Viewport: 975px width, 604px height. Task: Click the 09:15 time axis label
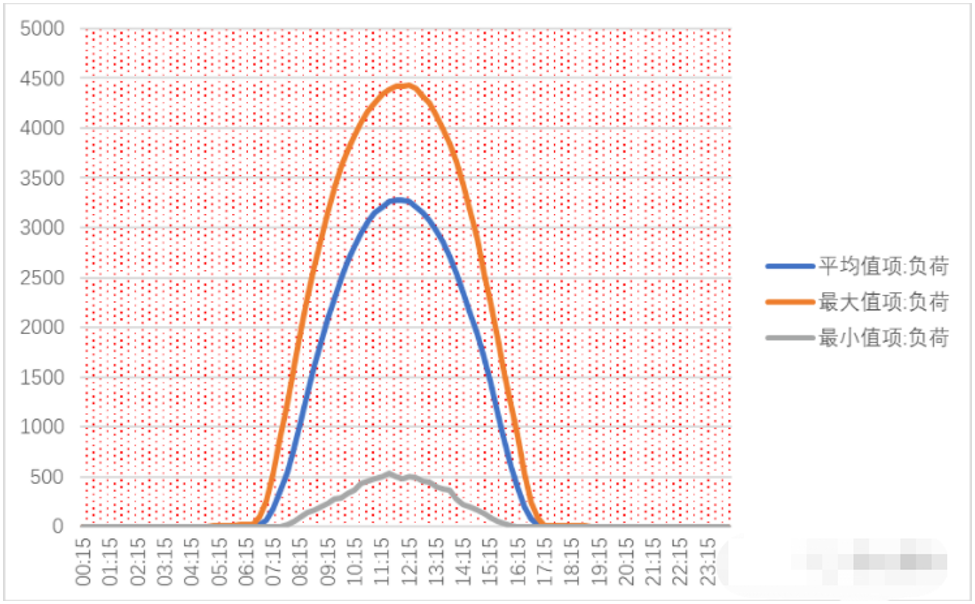[327, 562]
